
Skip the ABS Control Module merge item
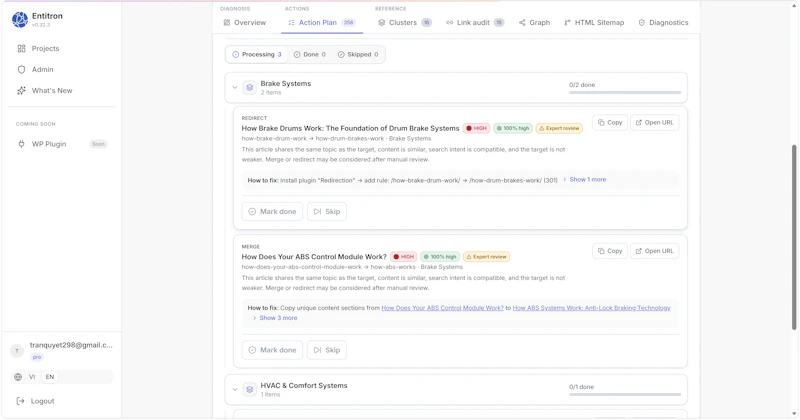point(327,350)
